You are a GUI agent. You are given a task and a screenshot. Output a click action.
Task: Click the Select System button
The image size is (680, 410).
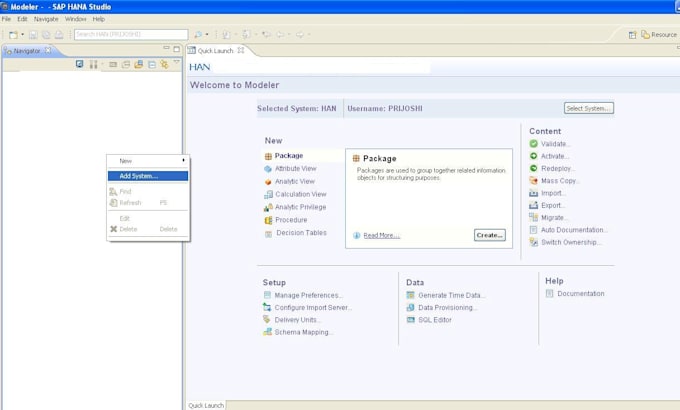coord(588,108)
